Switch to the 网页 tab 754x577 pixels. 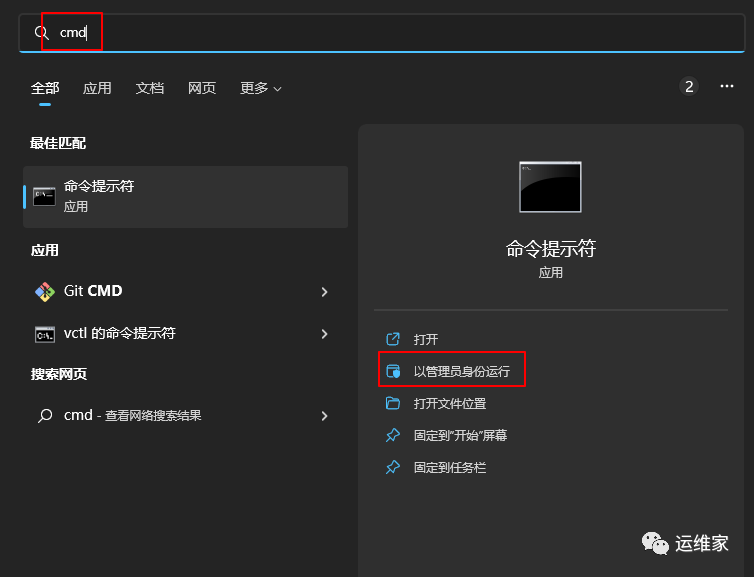click(202, 88)
